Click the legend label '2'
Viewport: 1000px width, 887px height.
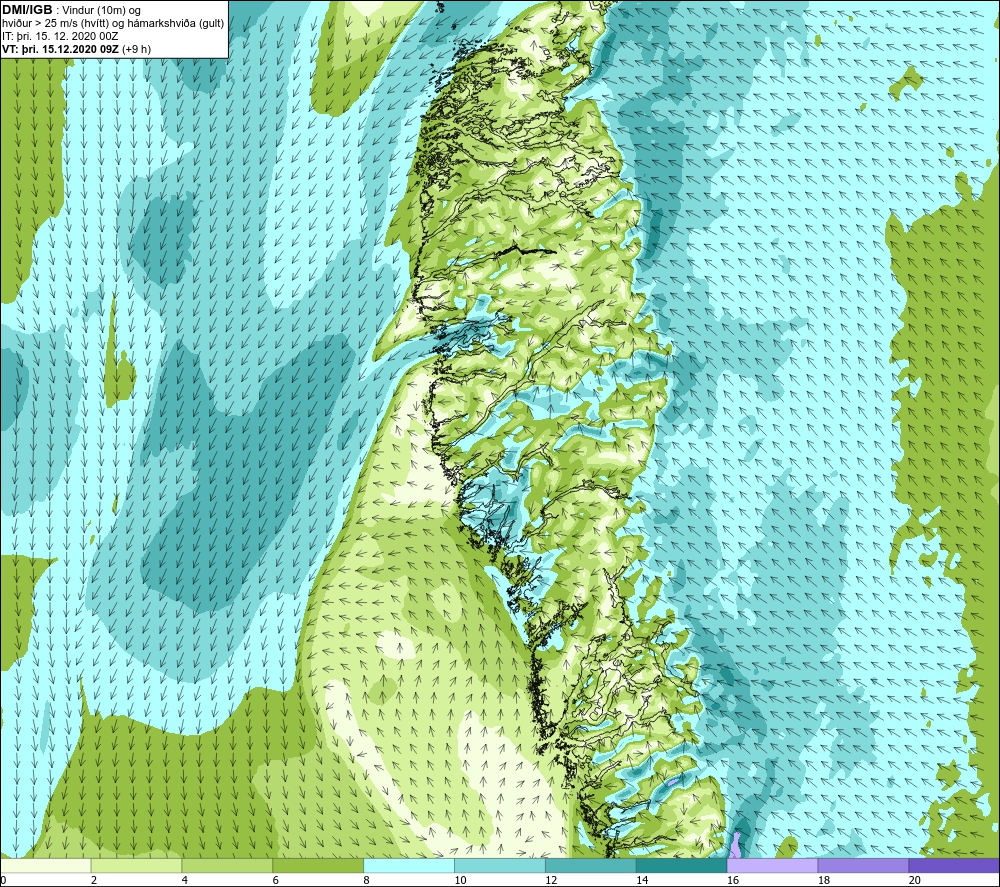94,880
